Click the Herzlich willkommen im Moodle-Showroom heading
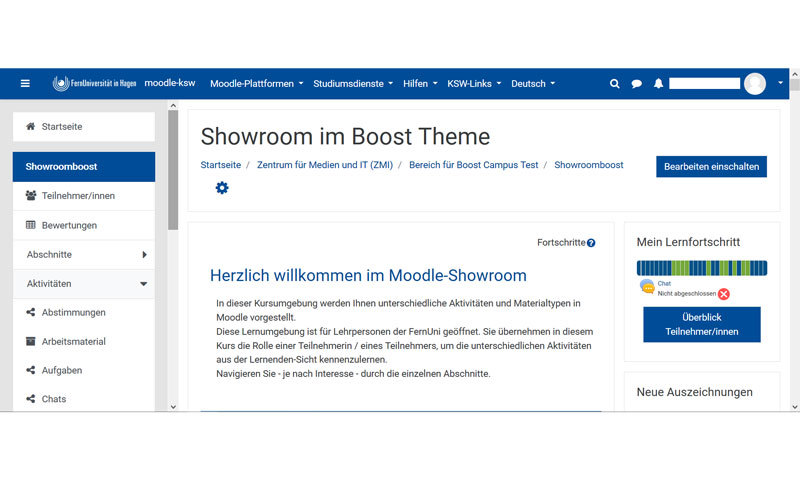Viewport: 800px width, 480px height. coord(368,275)
